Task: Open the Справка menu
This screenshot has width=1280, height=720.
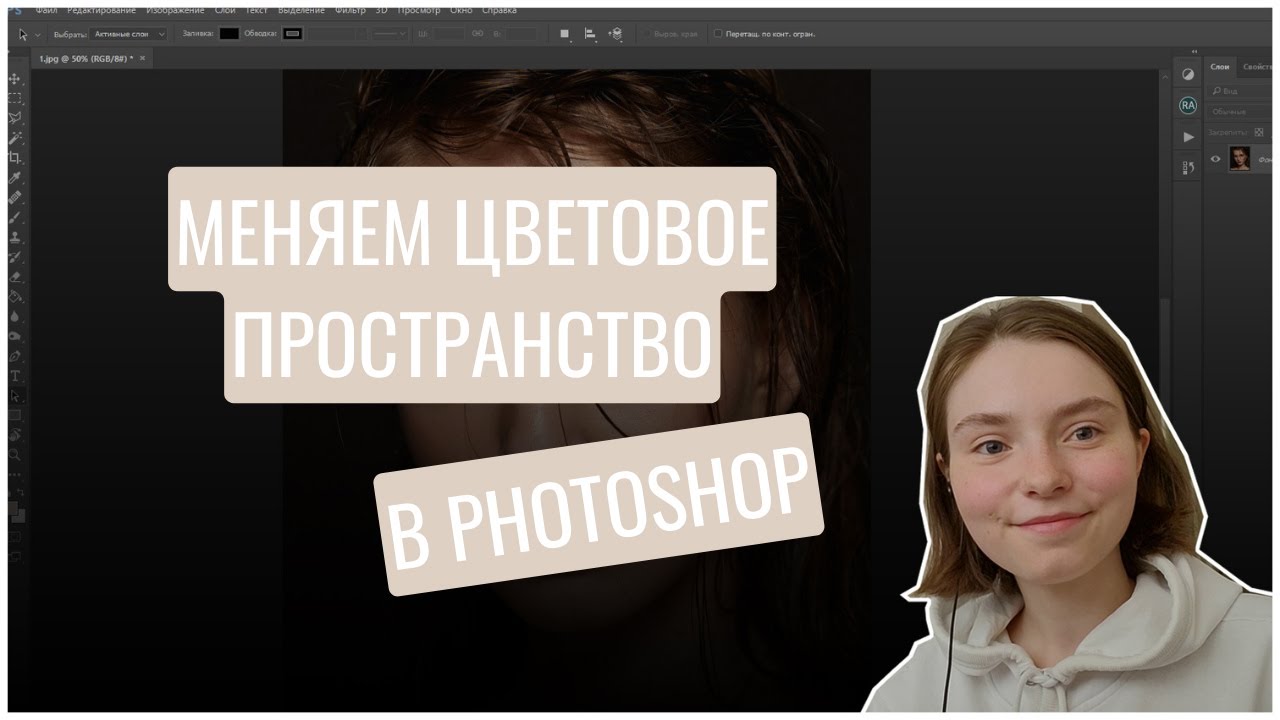Action: click(x=499, y=10)
